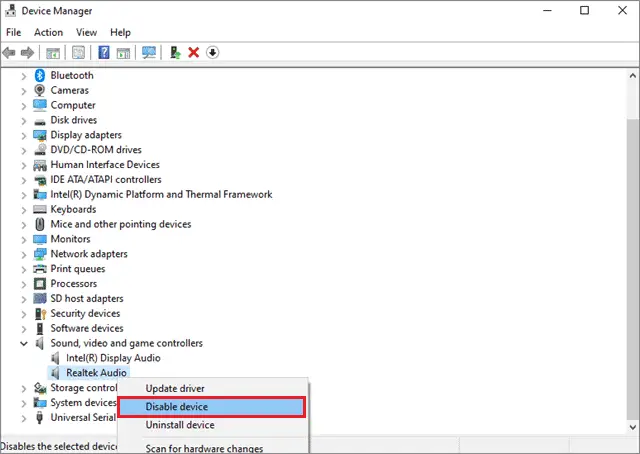Screen dimensions: 640x454
Task: Click the red X uninstall device icon
Action: 193,53
